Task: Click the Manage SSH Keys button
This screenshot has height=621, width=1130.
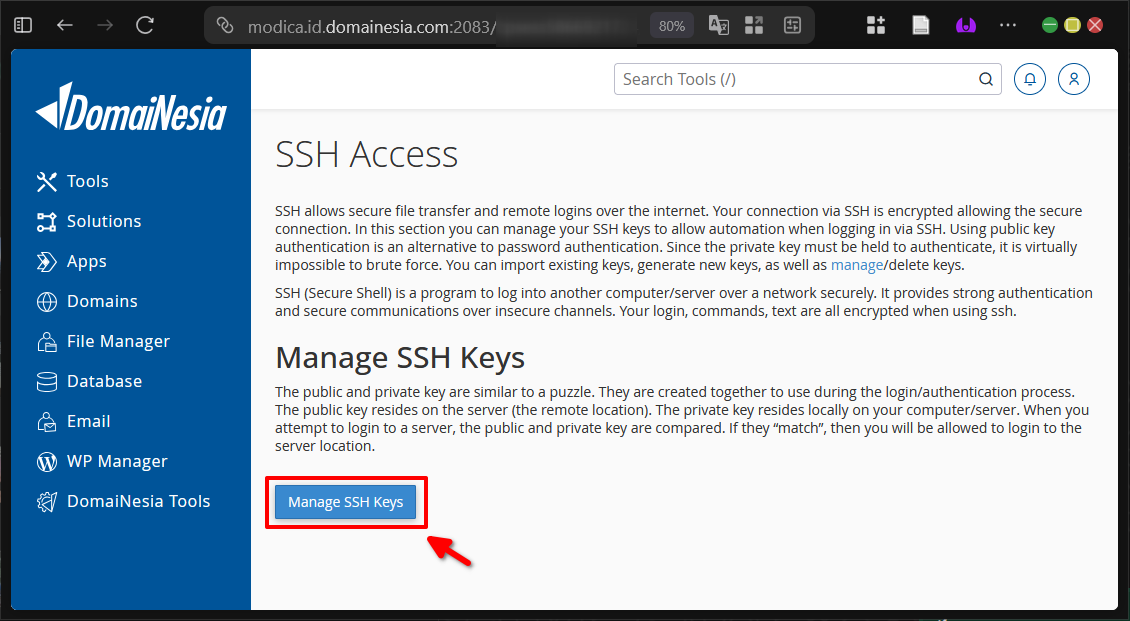Action: click(346, 502)
